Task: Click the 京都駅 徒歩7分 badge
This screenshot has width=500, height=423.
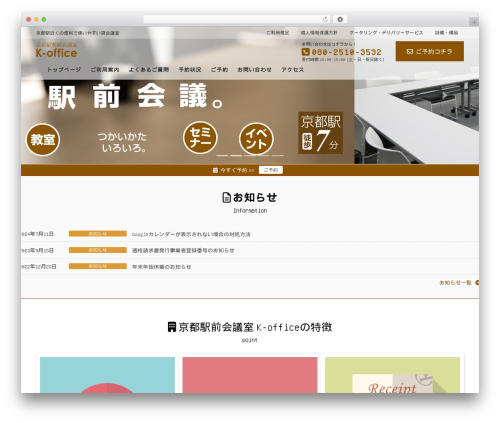Action: click(x=320, y=133)
